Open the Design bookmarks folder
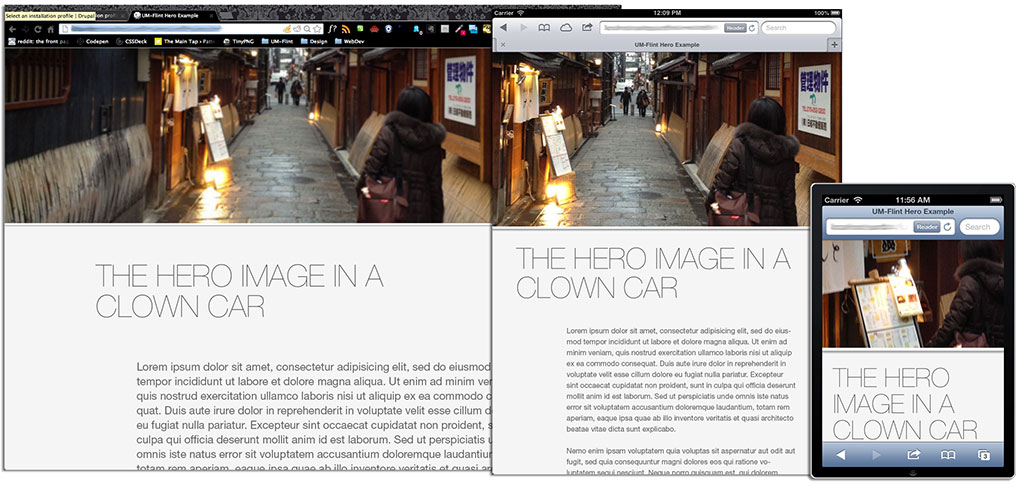The image size is (1024, 488). [312, 42]
